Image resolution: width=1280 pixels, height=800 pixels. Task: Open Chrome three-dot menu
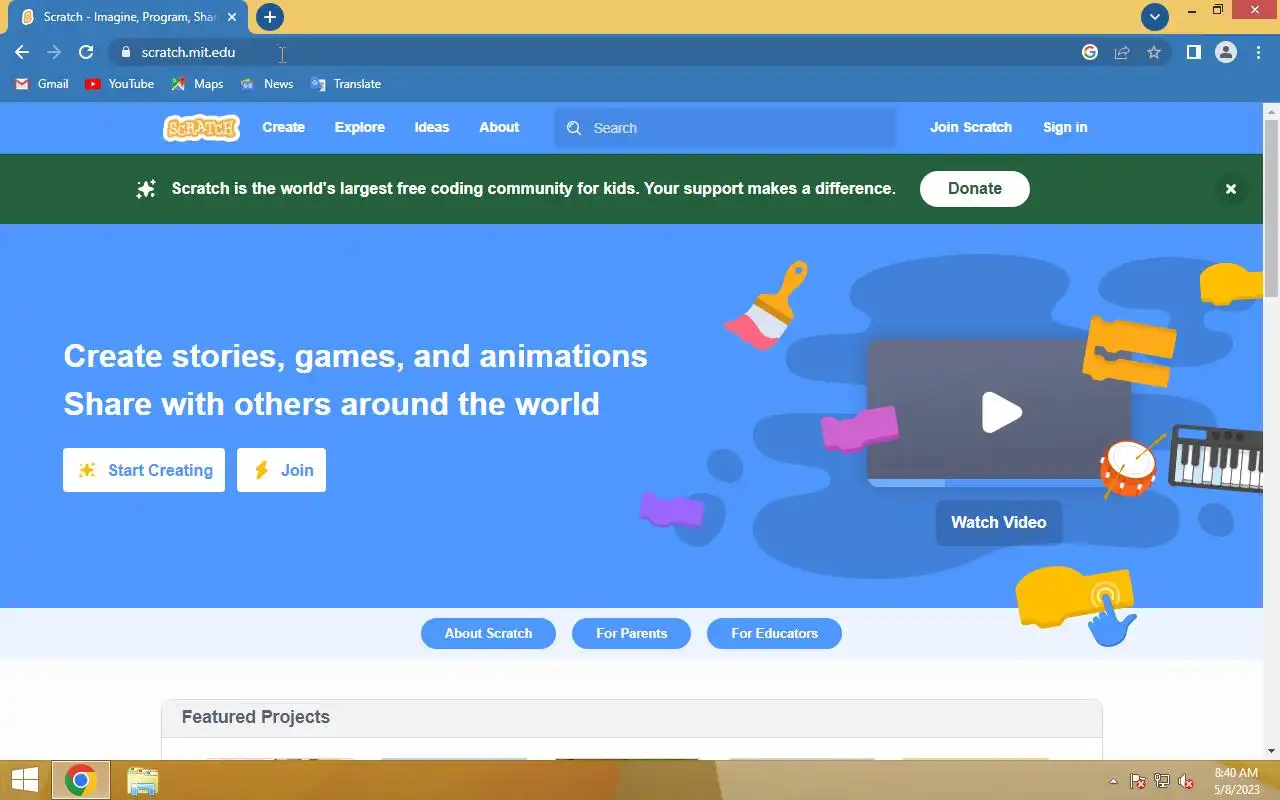[x=1258, y=52]
